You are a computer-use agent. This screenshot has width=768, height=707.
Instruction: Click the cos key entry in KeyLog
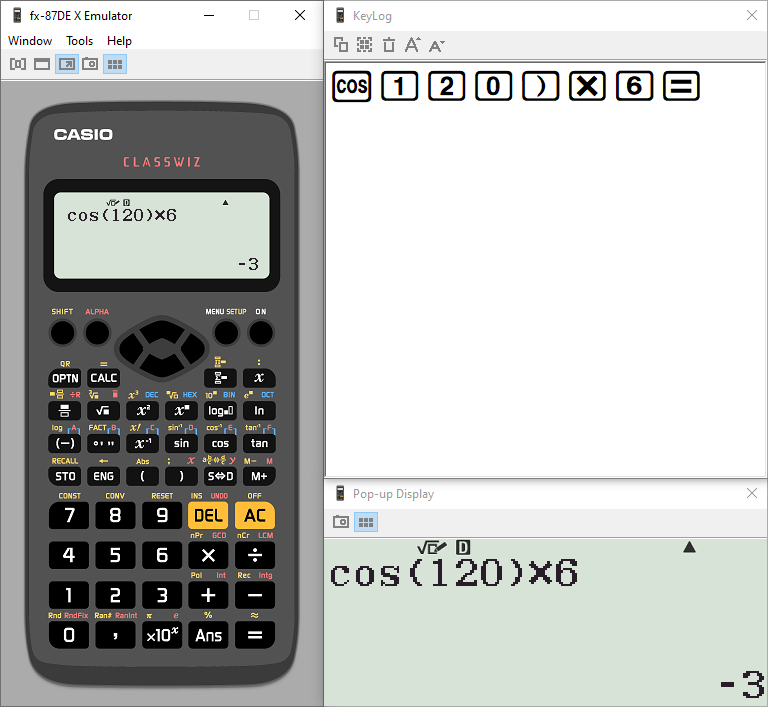(351, 87)
